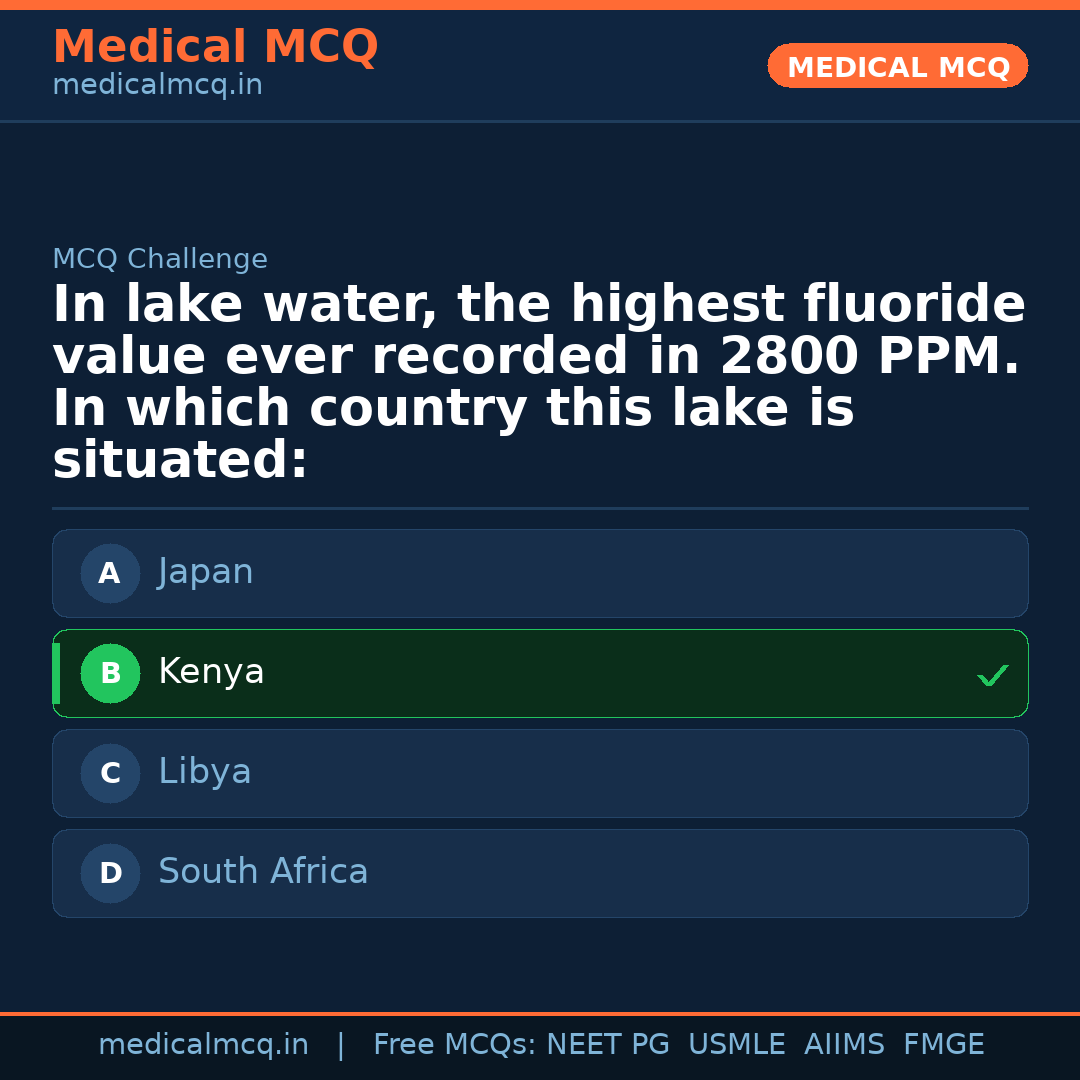Viewport: 1080px width, 1080px height.
Task: Click the green letter B circle
Action: [110, 674]
